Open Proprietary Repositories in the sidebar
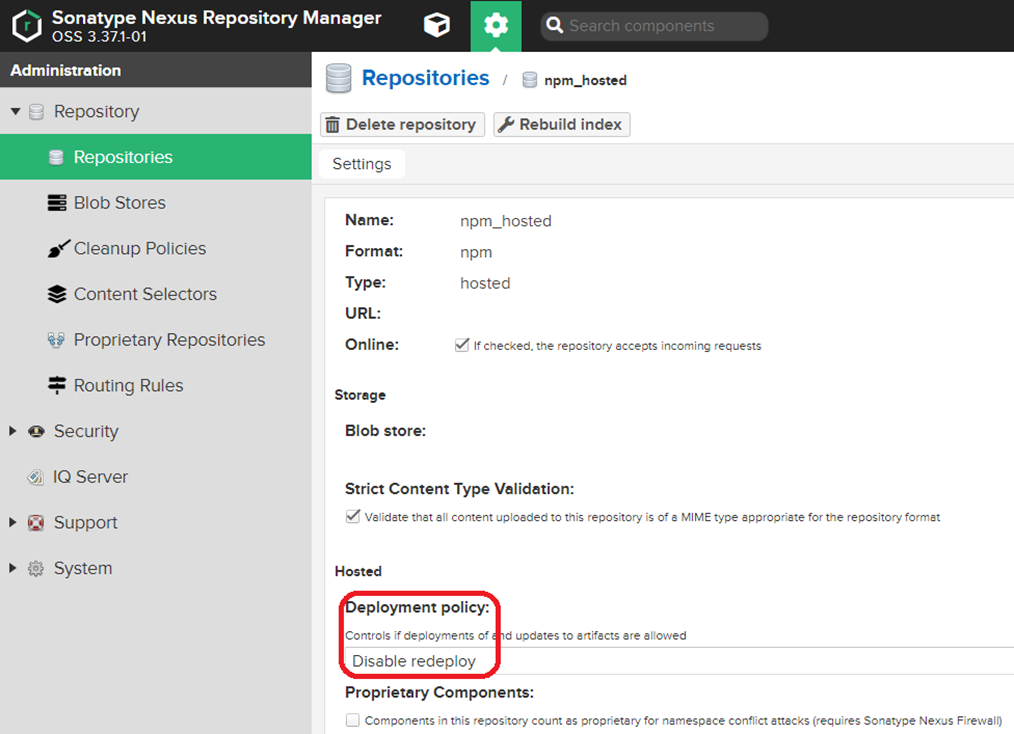 pos(169,340)
